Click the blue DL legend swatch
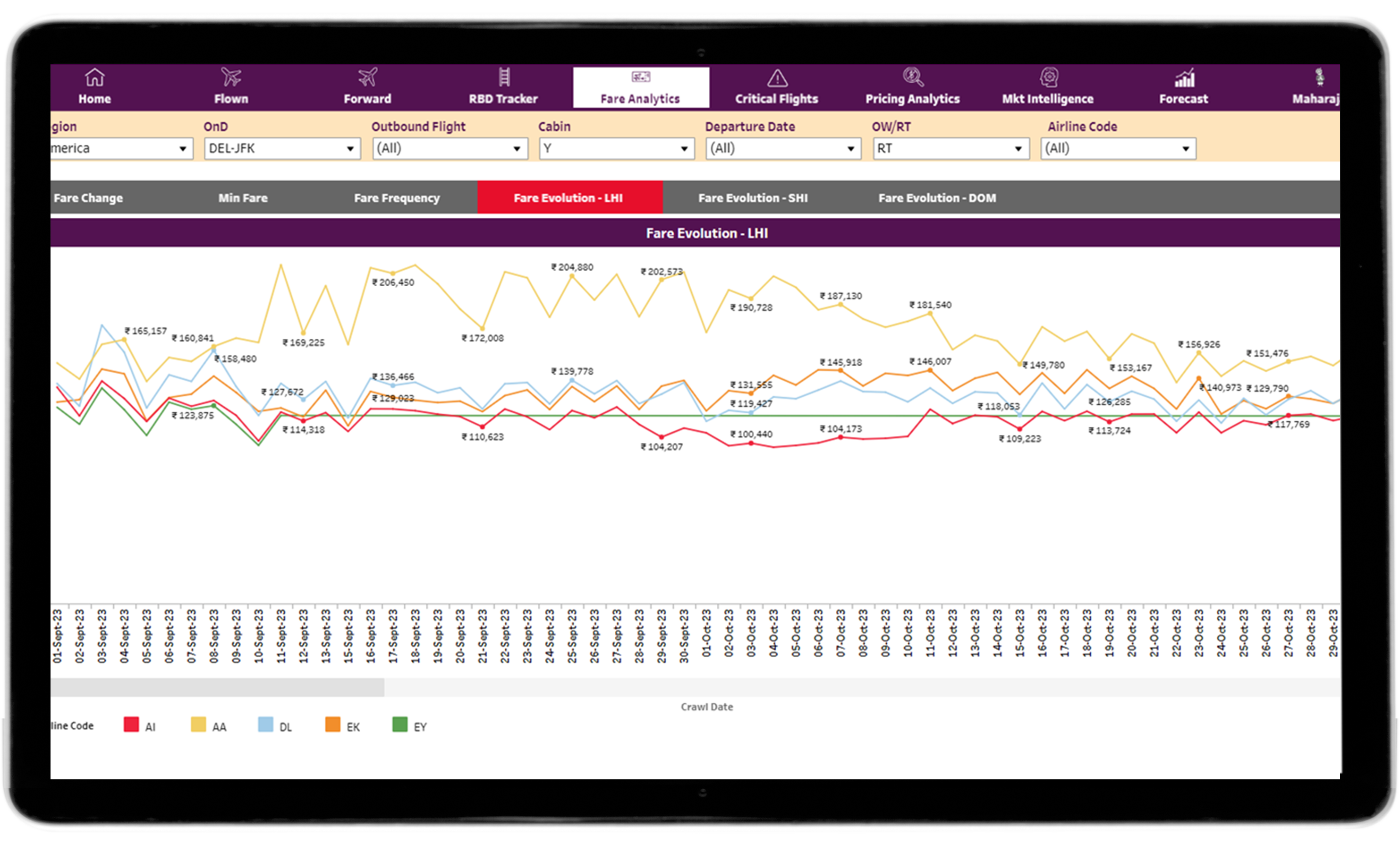The image size is (1400, 845). pyautogui.click(x=265, y=725)
